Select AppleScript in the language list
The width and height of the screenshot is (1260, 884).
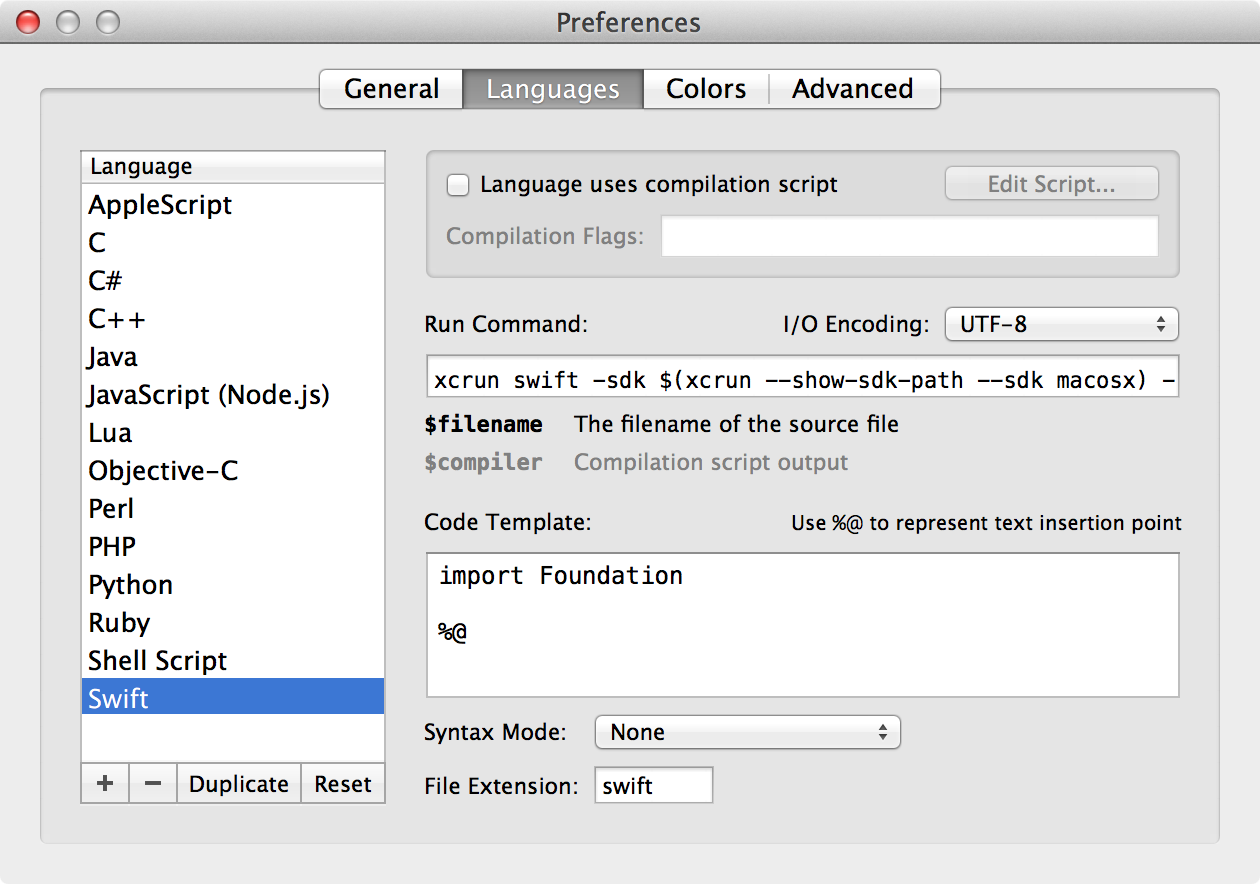click(x=160, y=205)
